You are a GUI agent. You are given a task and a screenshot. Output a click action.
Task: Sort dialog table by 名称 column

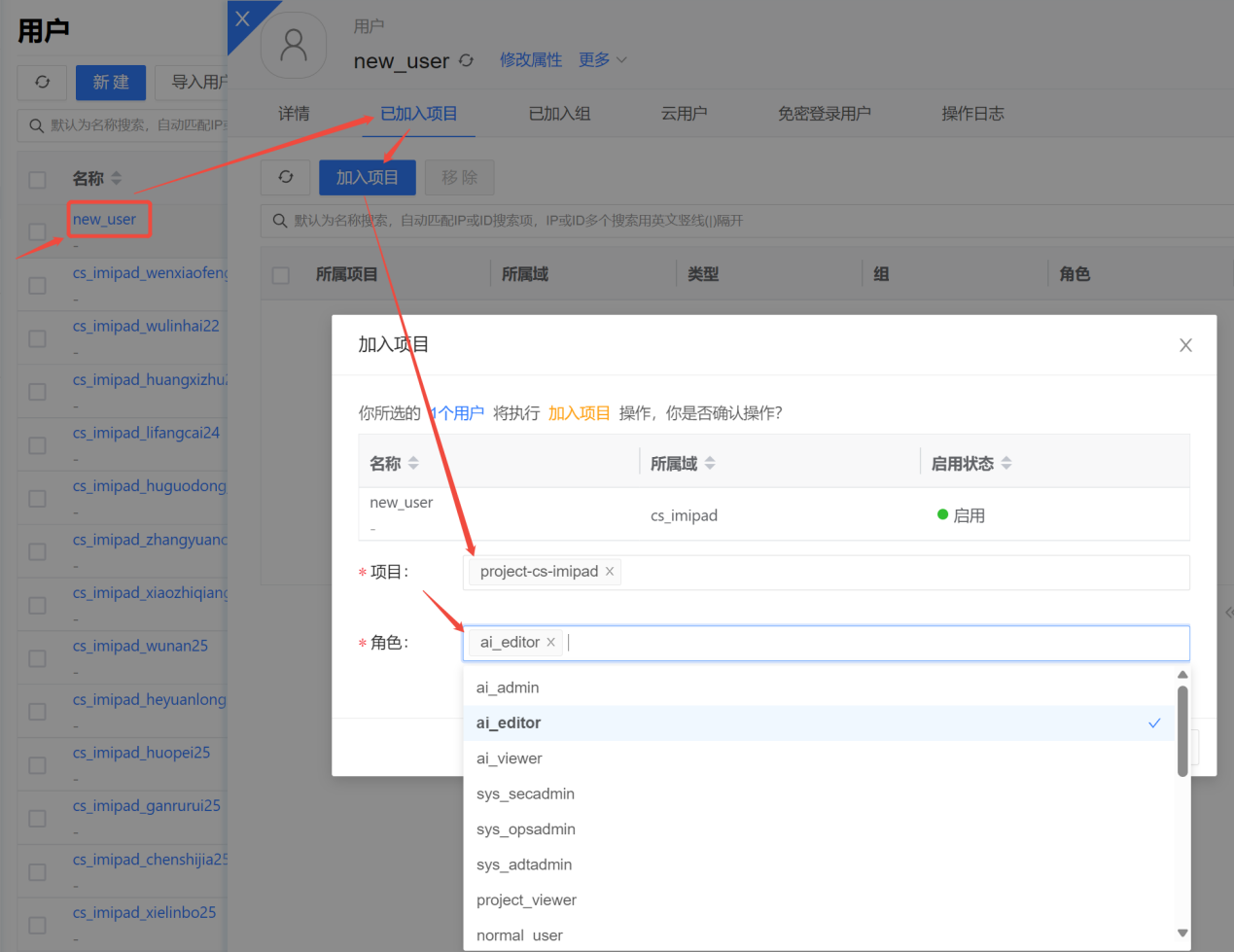414,464
